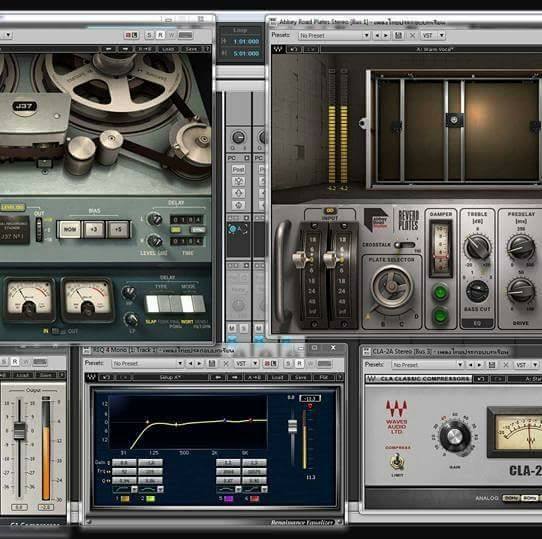Click damper up green button

point(440,293)
